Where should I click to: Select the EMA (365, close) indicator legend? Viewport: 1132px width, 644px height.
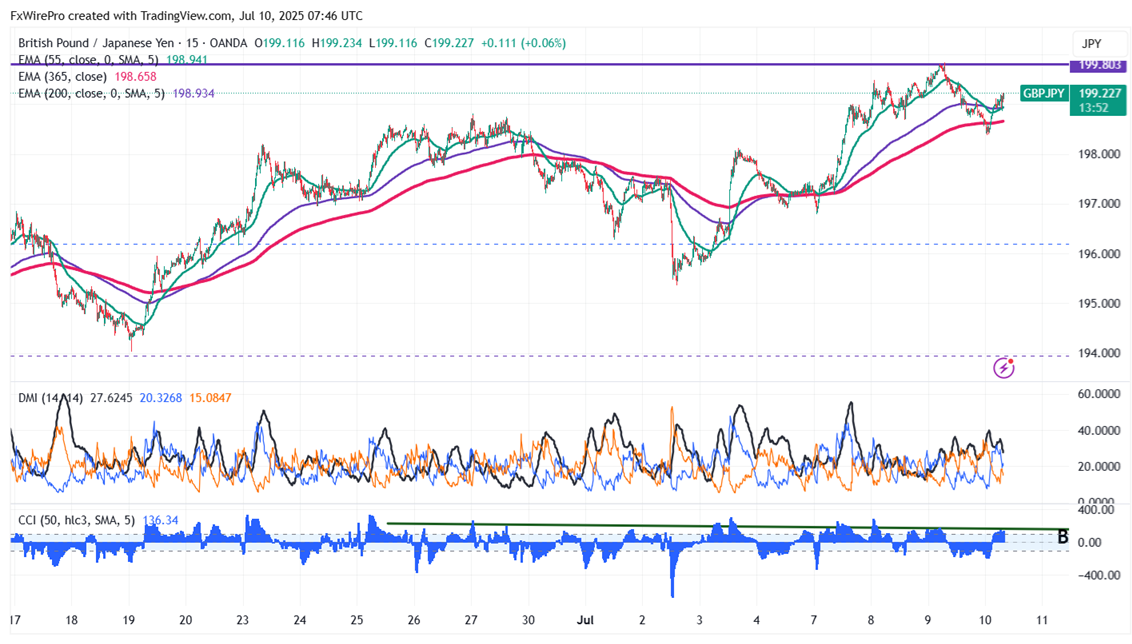click(x=62, y=77)
